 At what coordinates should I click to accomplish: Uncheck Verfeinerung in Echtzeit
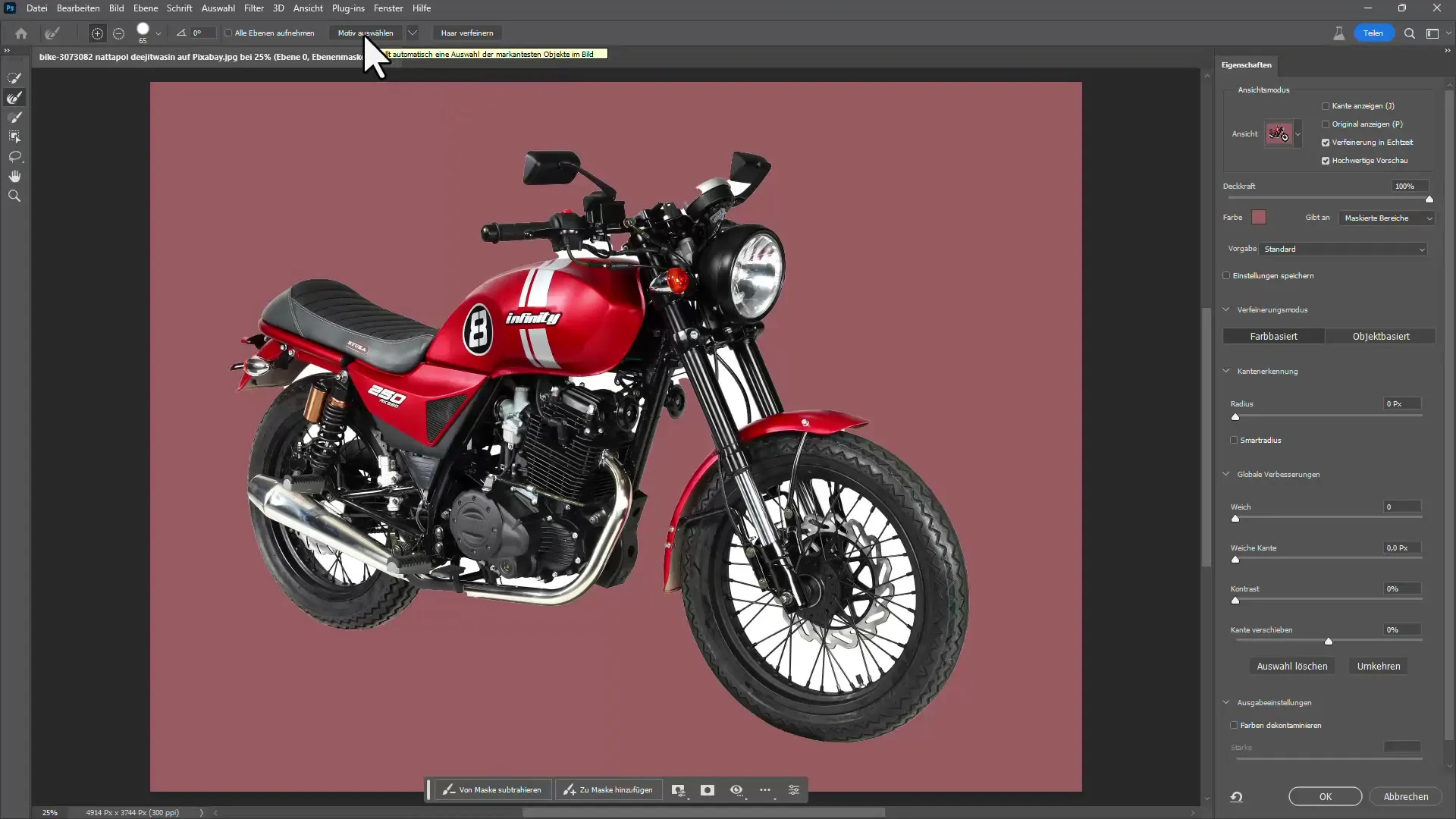(x=1326, y=143)
